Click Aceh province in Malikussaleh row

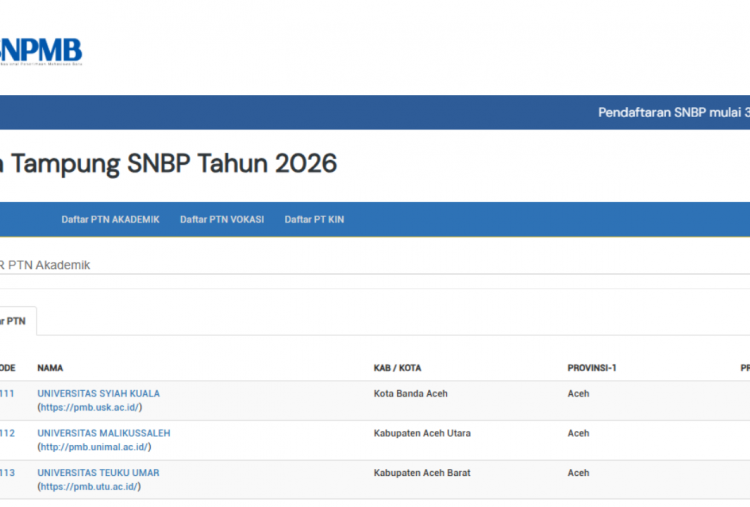pos(578,433)
